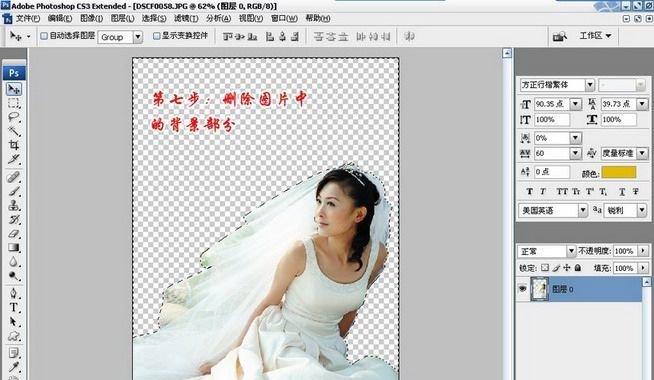Image resolution: width=654 pixels, height=380 pixels.
Task: Open the 滤镜(T) menu
Action: (x=186, y=18)
